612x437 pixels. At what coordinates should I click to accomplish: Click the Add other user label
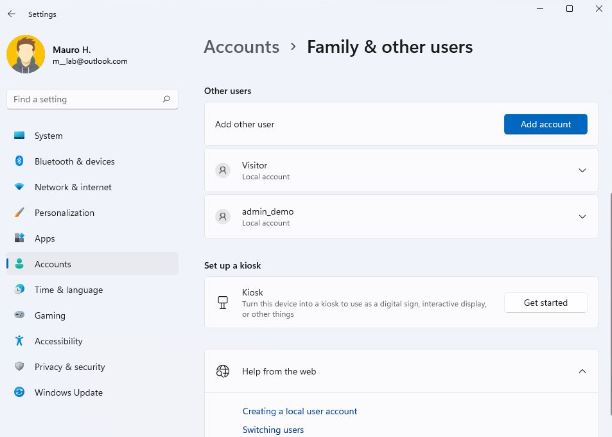click(245, 124)
